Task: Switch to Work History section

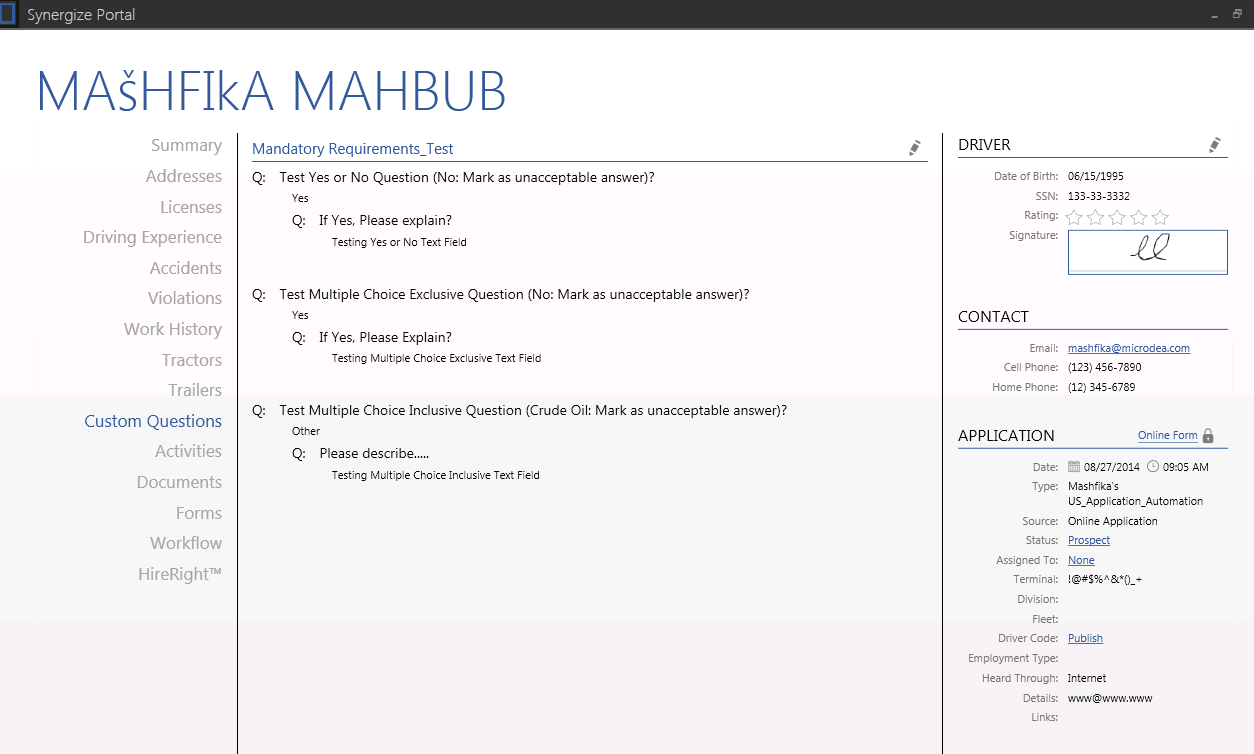Action: [x=172, y=330]
